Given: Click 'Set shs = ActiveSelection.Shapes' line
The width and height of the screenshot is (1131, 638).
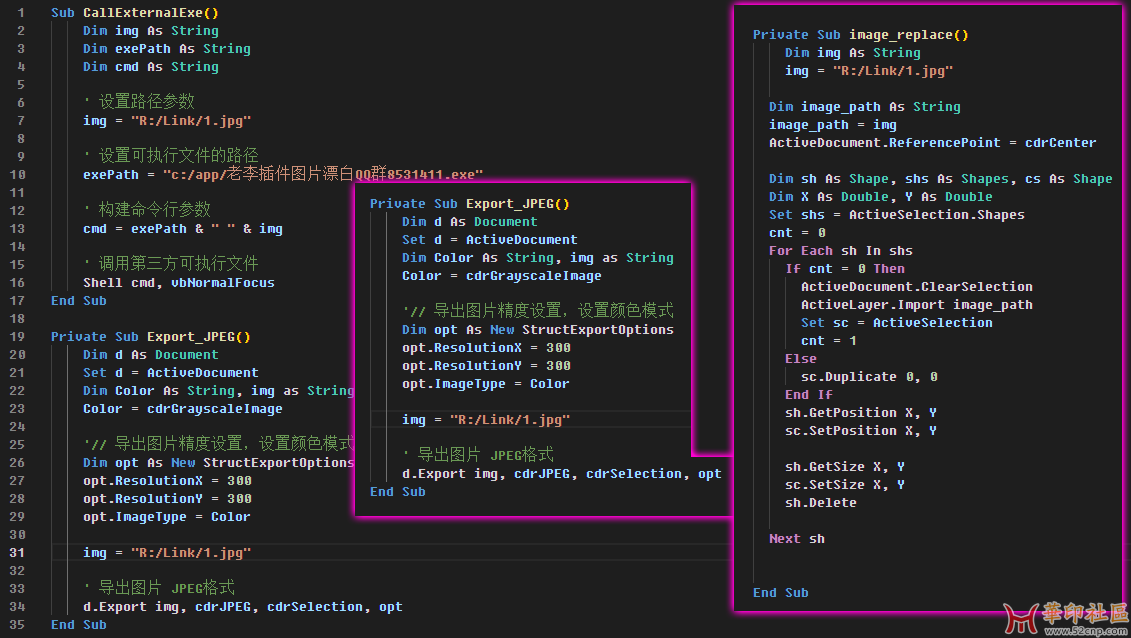Looking at the screenshot, I should pos(897,215).
